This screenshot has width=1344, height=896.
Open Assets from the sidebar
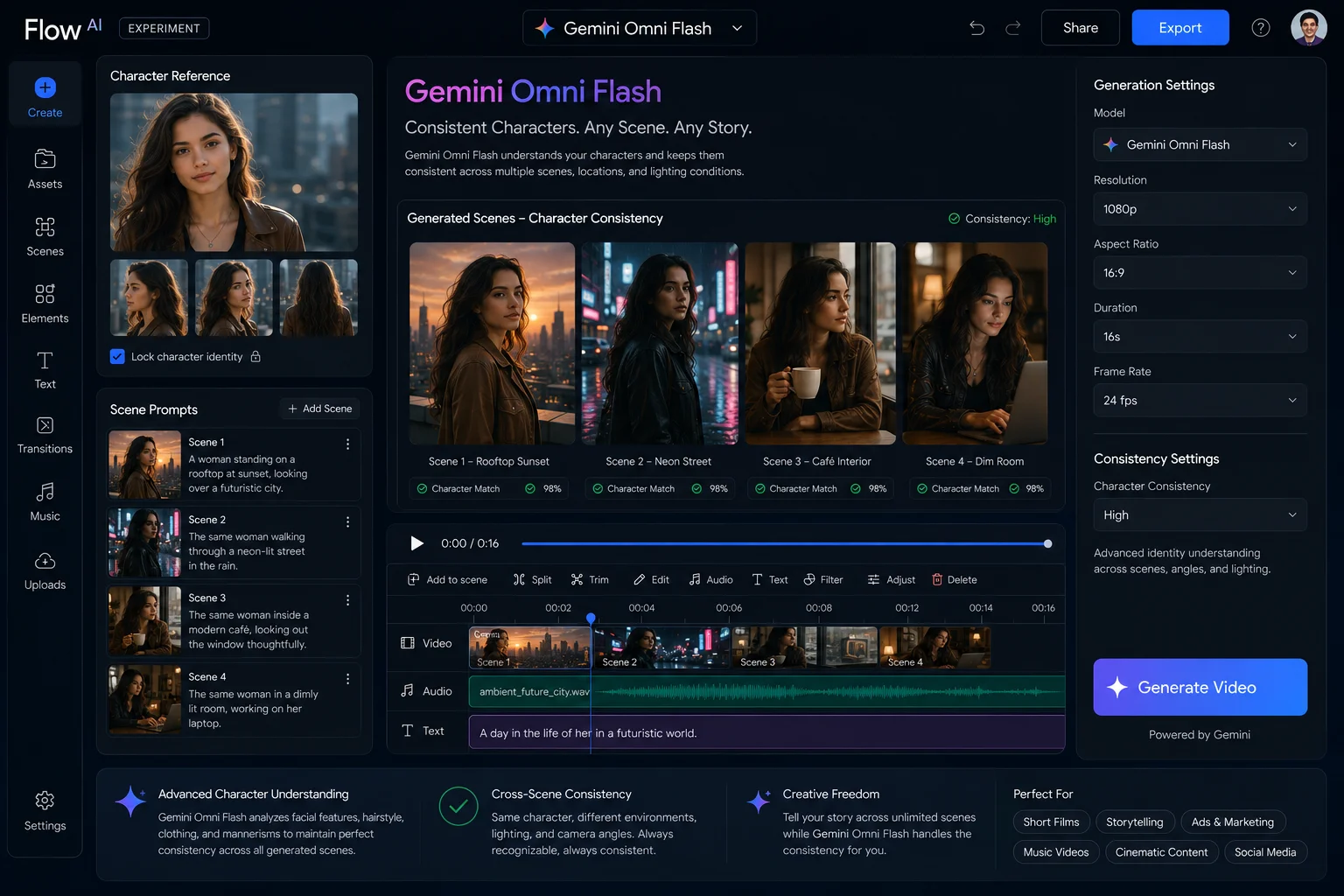(x=45, y=169)
